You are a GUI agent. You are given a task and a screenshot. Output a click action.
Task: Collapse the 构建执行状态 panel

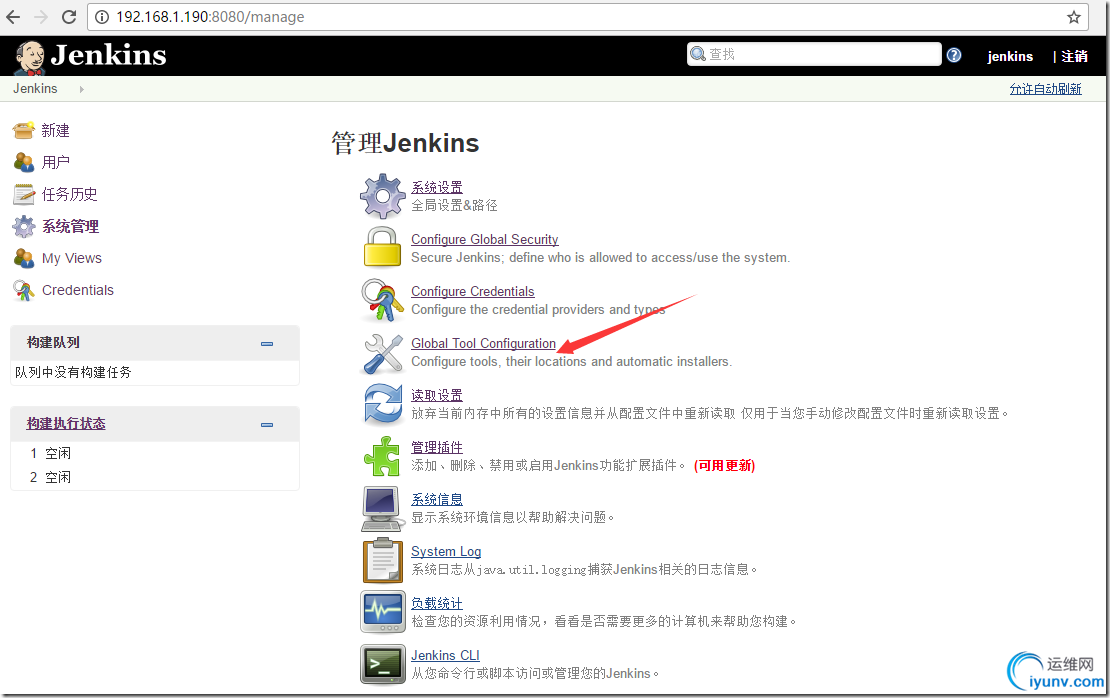[267, 425]
